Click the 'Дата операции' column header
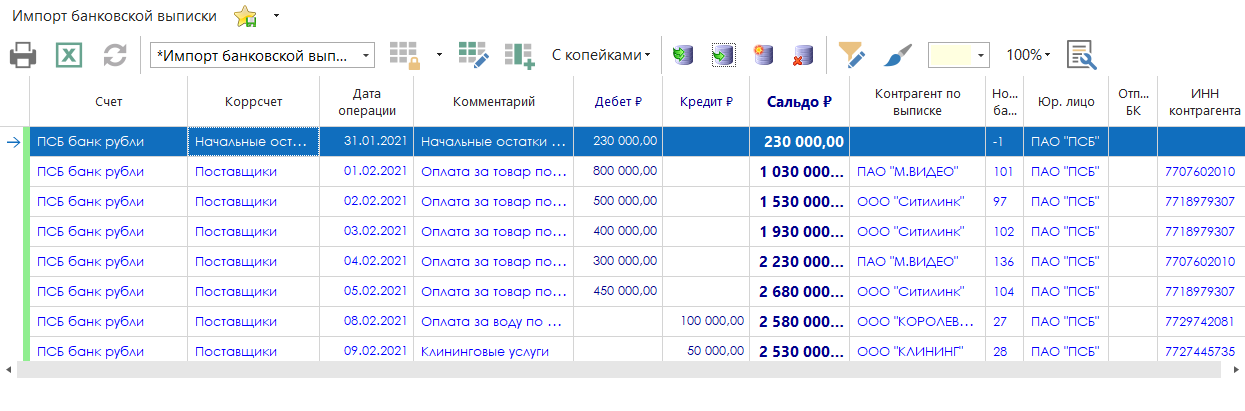 (x=366, y=101)
